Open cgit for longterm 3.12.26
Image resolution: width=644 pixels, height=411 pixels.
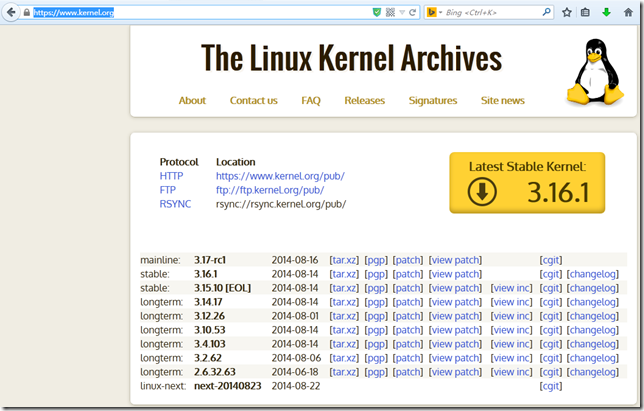[x=551, y=316]
